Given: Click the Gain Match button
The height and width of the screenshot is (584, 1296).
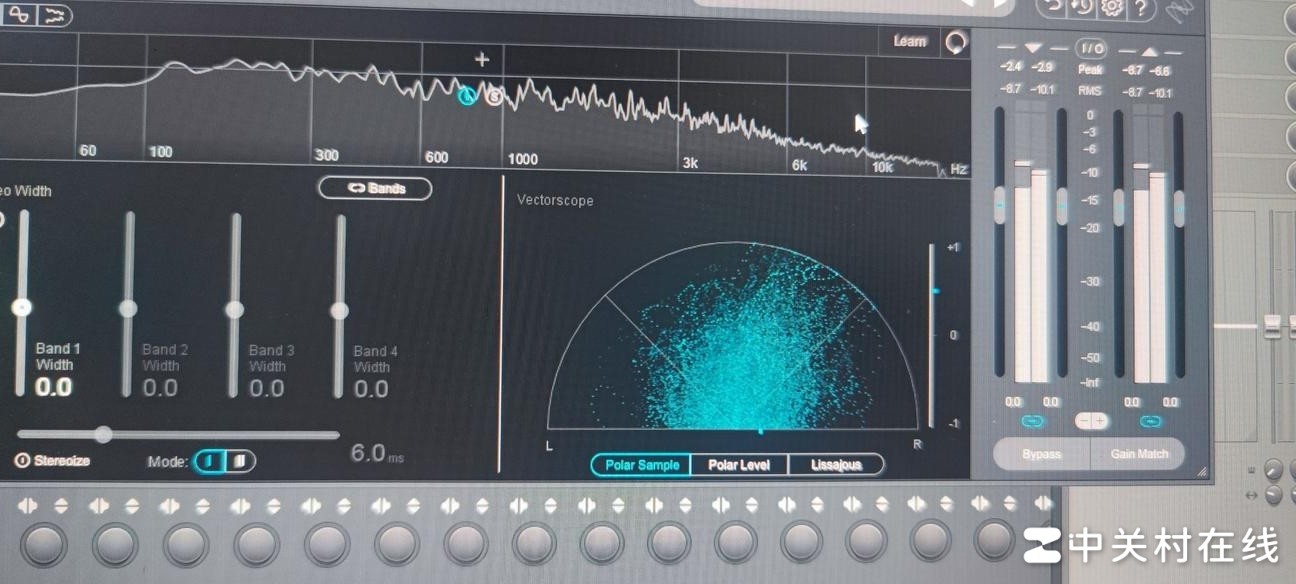Looking at the screenshot, I should pyautogui.click(x=1139, y=453).
